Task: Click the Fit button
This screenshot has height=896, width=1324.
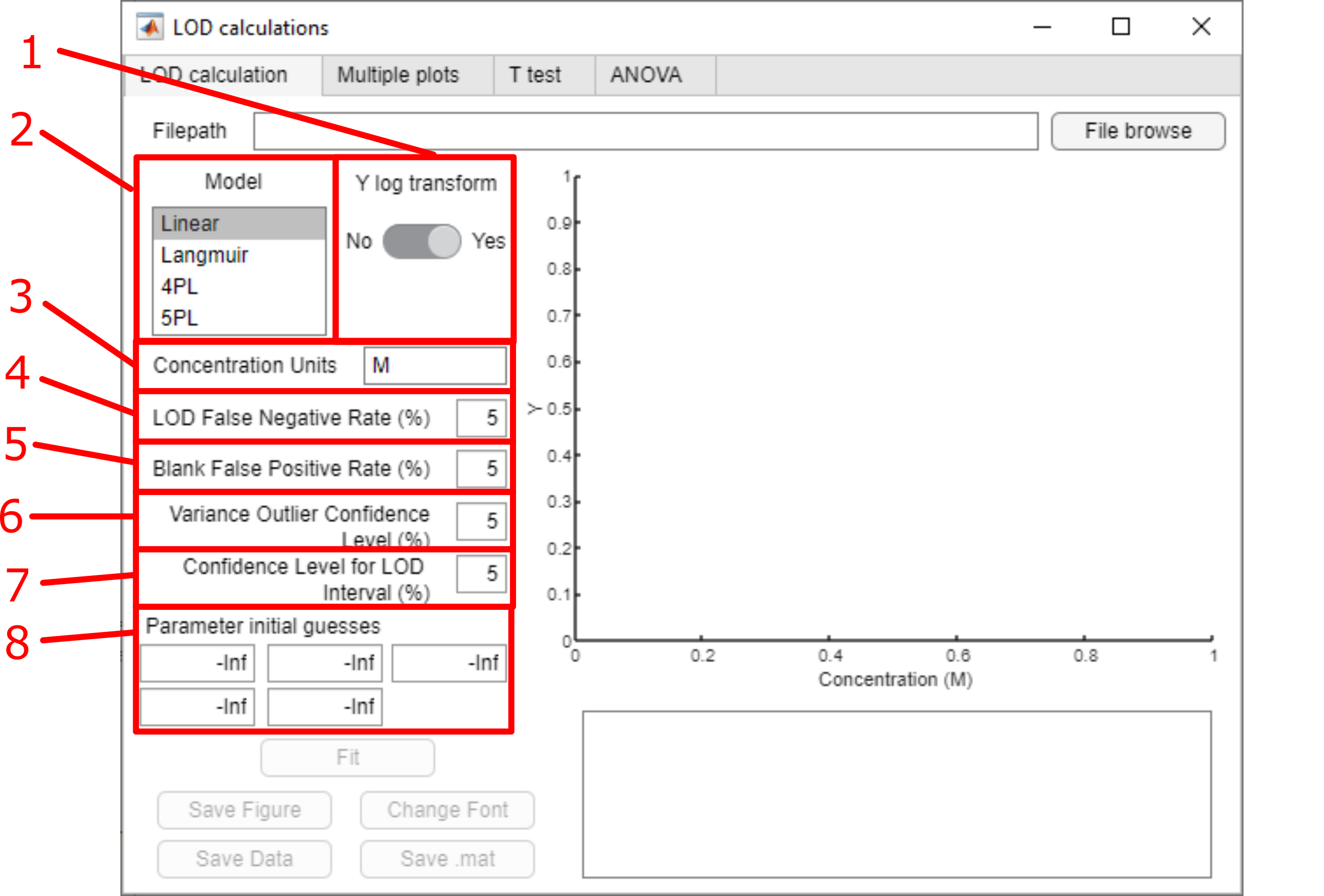Action: pos(347,758)
